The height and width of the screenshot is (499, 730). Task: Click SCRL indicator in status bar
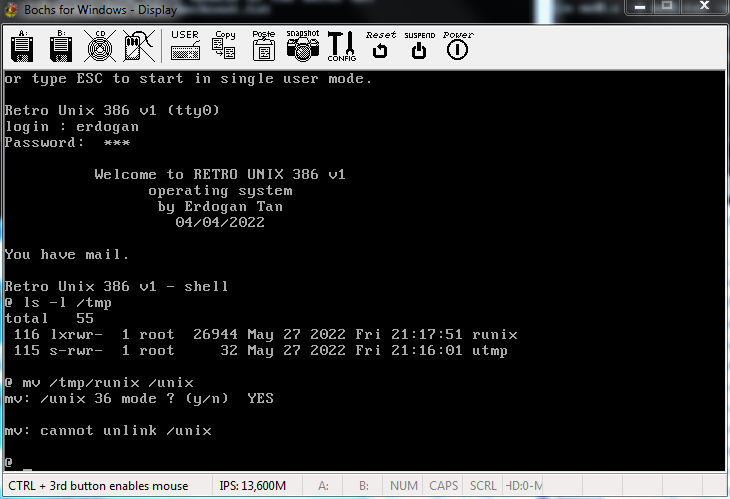click(483, 486)
